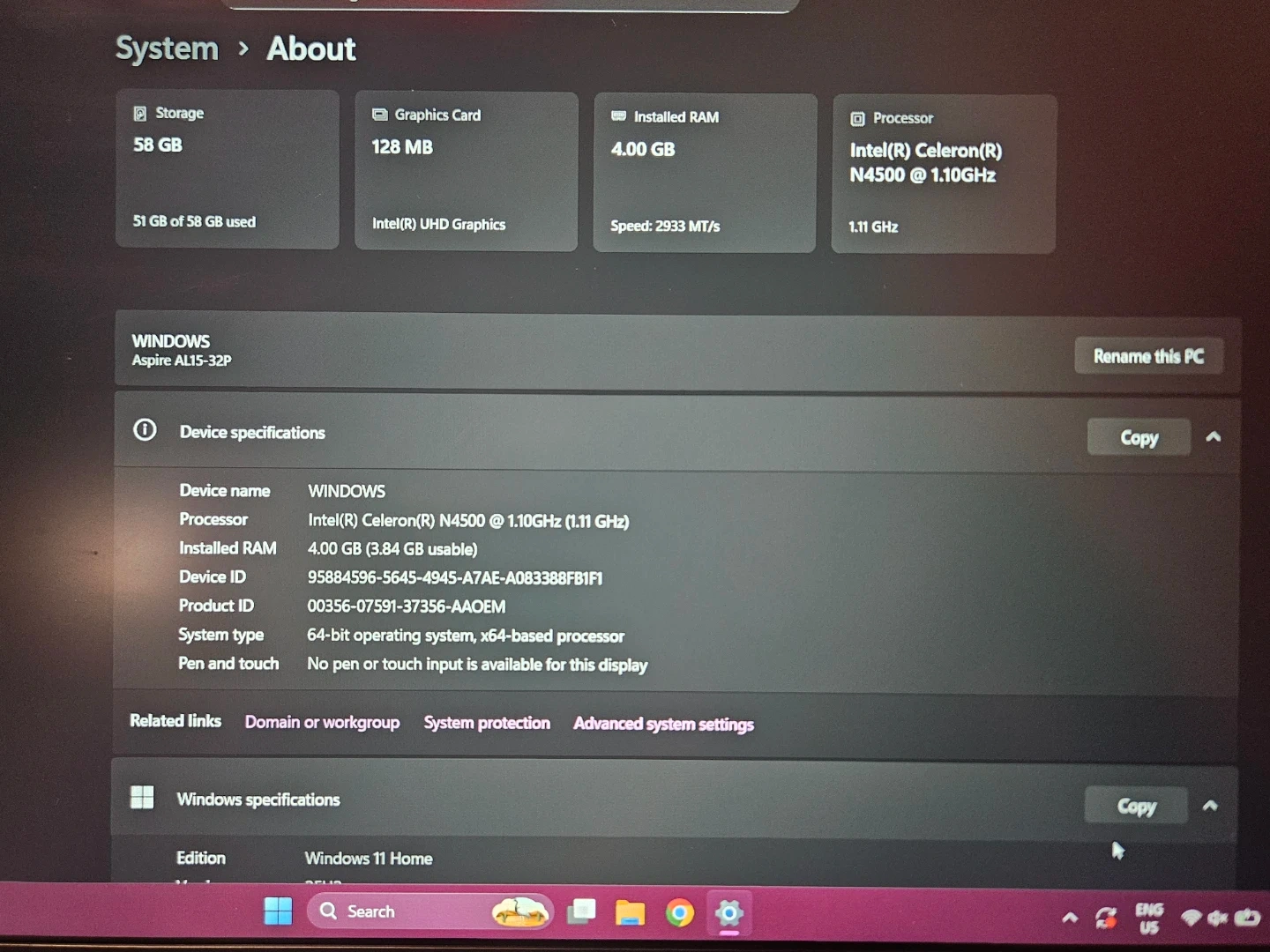Click the muted volume tray icon
The height and width of the screenshot is (952, 1270).
[1218, 918]
